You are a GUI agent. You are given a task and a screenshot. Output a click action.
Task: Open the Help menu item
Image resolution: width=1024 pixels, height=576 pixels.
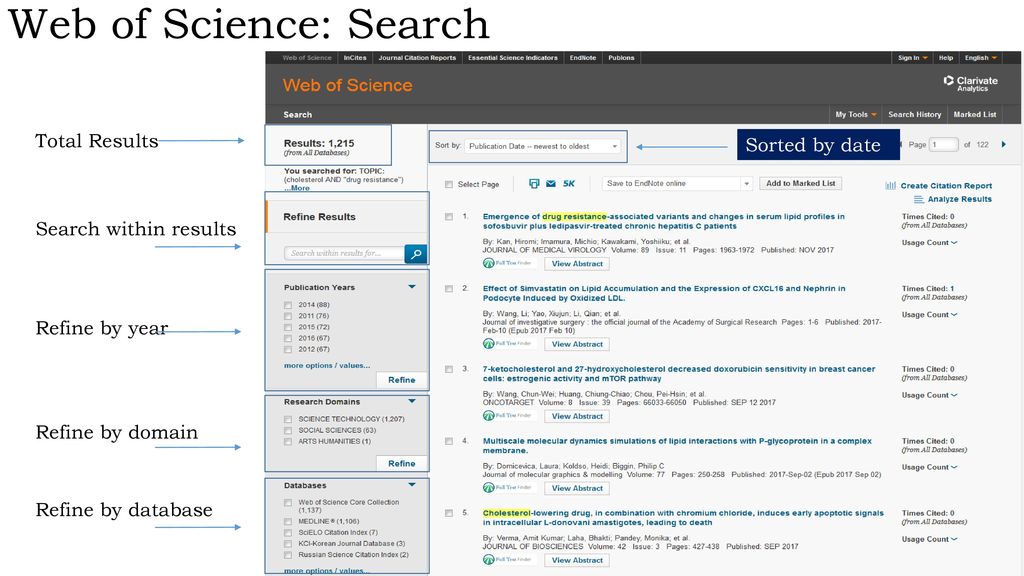click(x=946, y=57)
